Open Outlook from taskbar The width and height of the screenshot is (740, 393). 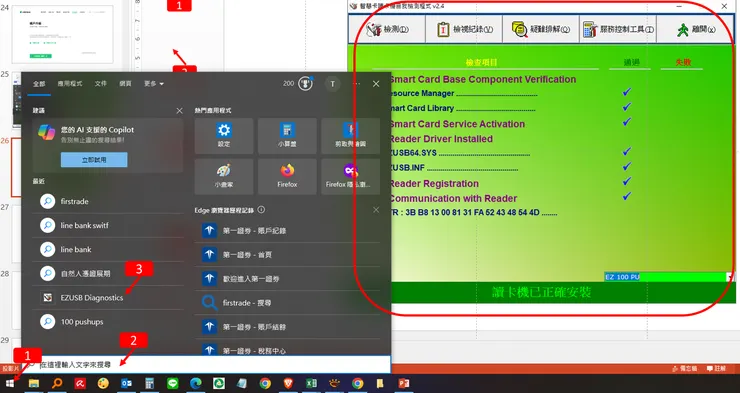(x=126, y=384)
